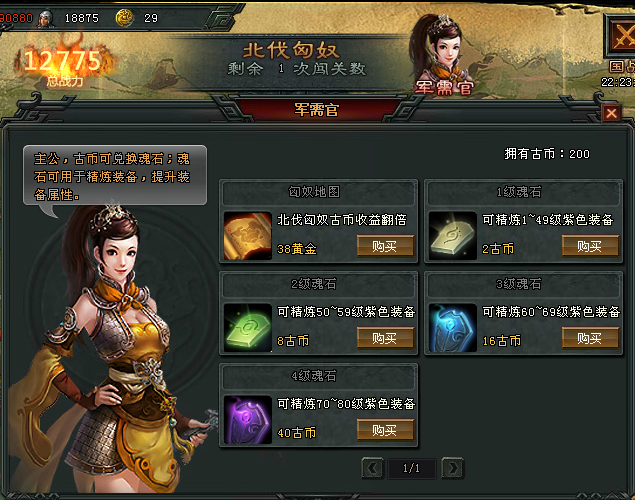Click the 1/1 page indicator
Viewport: 635px width, 500px height.
point(411,468)
